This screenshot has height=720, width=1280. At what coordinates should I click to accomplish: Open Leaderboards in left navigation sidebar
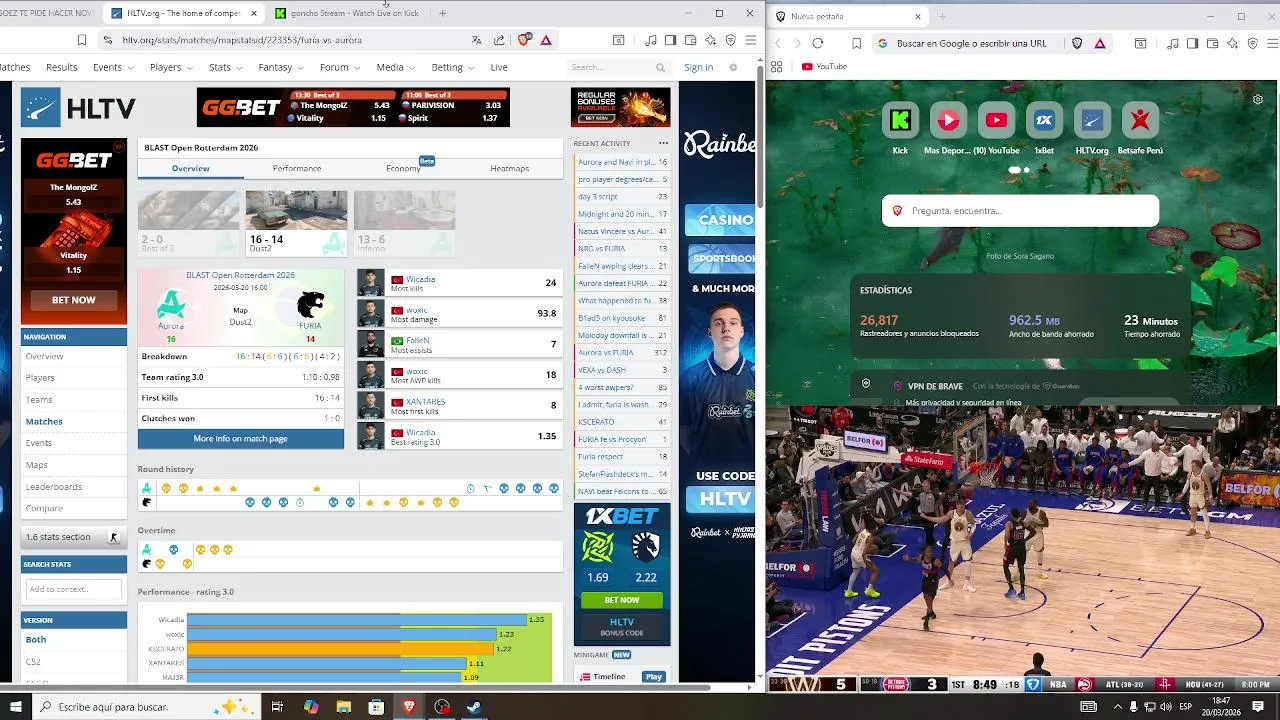pos(54,487)
